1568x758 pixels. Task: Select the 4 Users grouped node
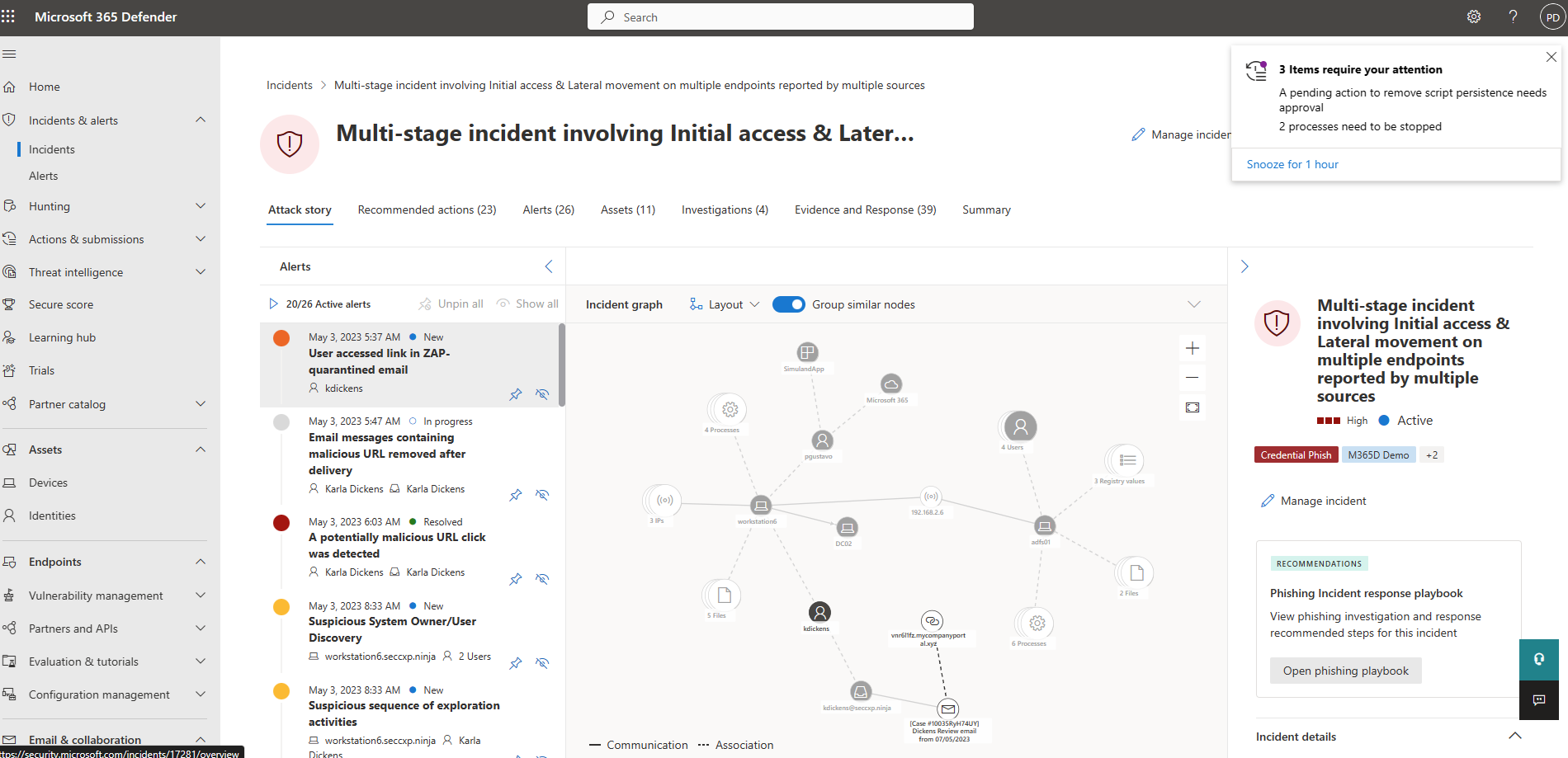[x=1020, y=426]
